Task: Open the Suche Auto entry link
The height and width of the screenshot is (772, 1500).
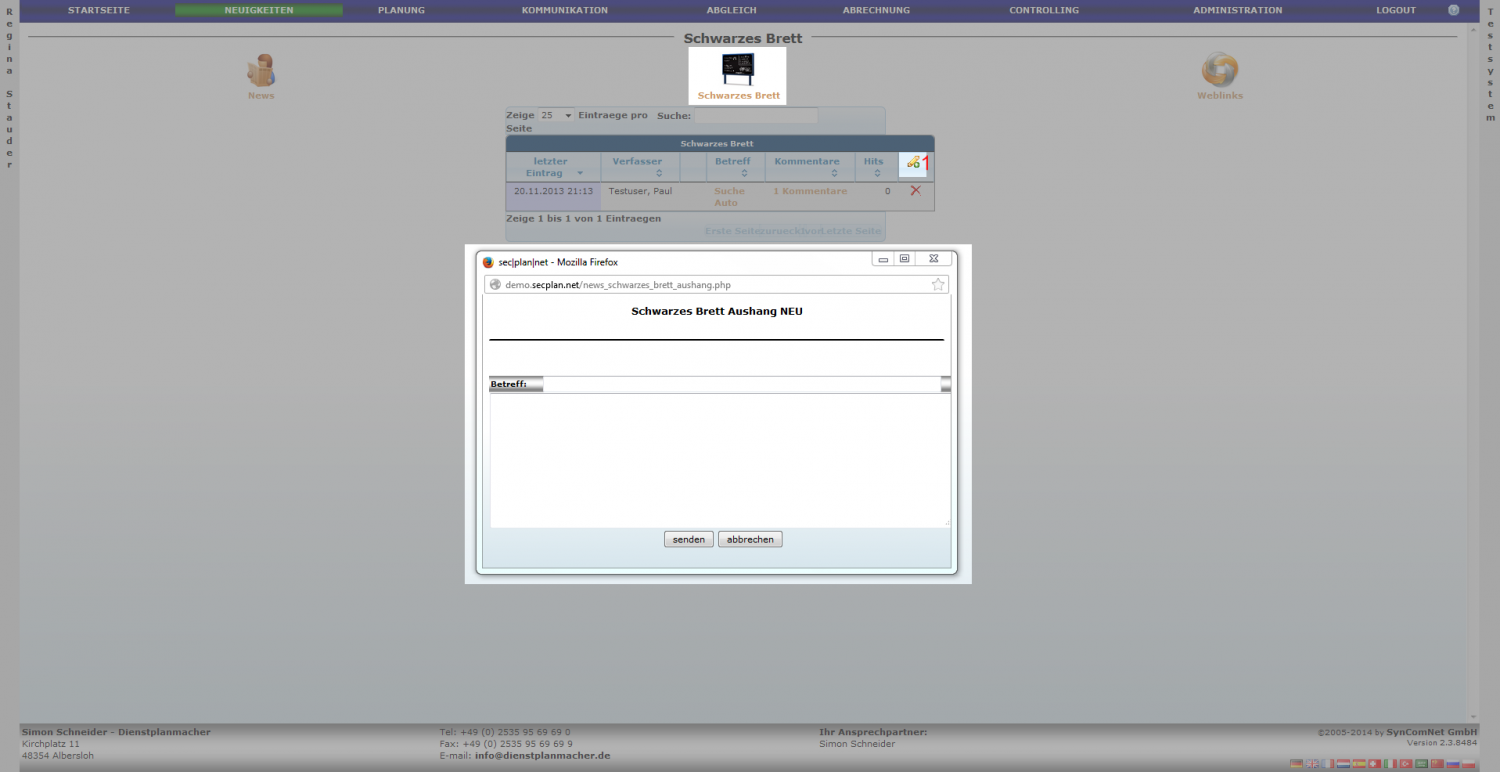Action: 729,196
